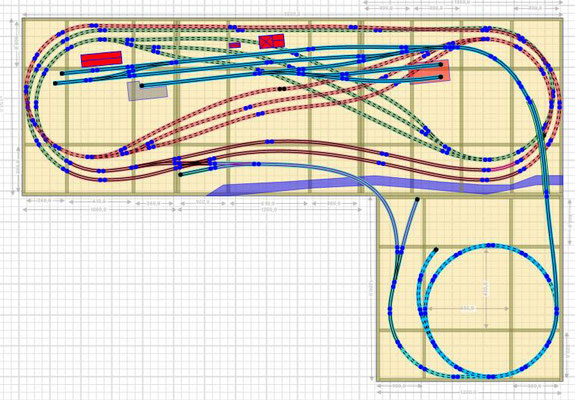
Task: Click the overall width dimension label above the layout
Action: pos(292,14)
